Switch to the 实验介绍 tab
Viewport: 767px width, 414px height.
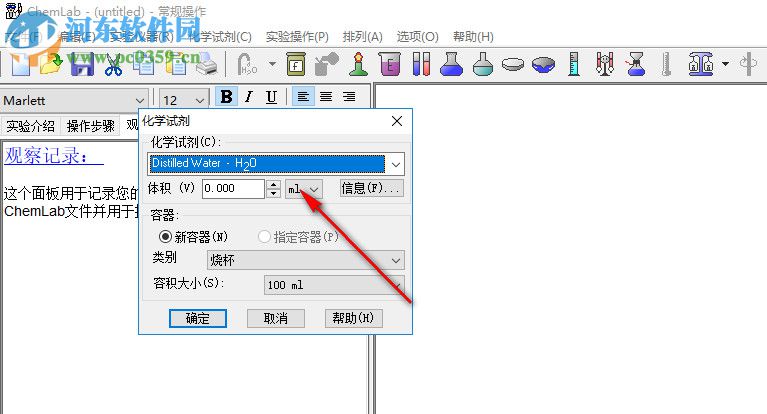pos(30,126)
